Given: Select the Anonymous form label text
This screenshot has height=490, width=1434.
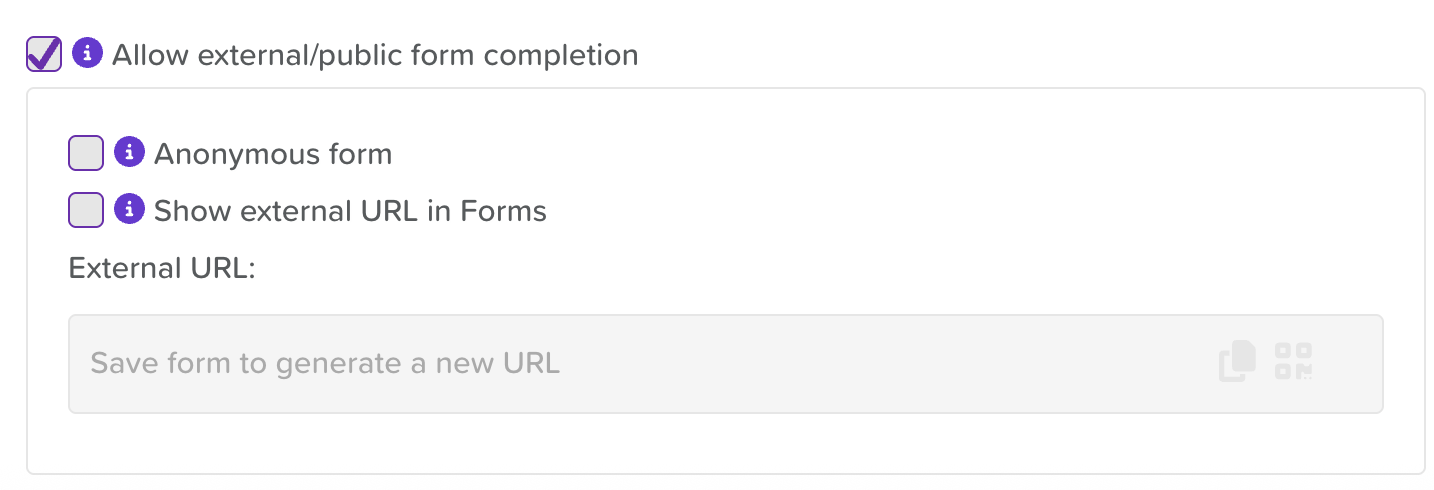Looking at the screenshot, I should point(273,154).
